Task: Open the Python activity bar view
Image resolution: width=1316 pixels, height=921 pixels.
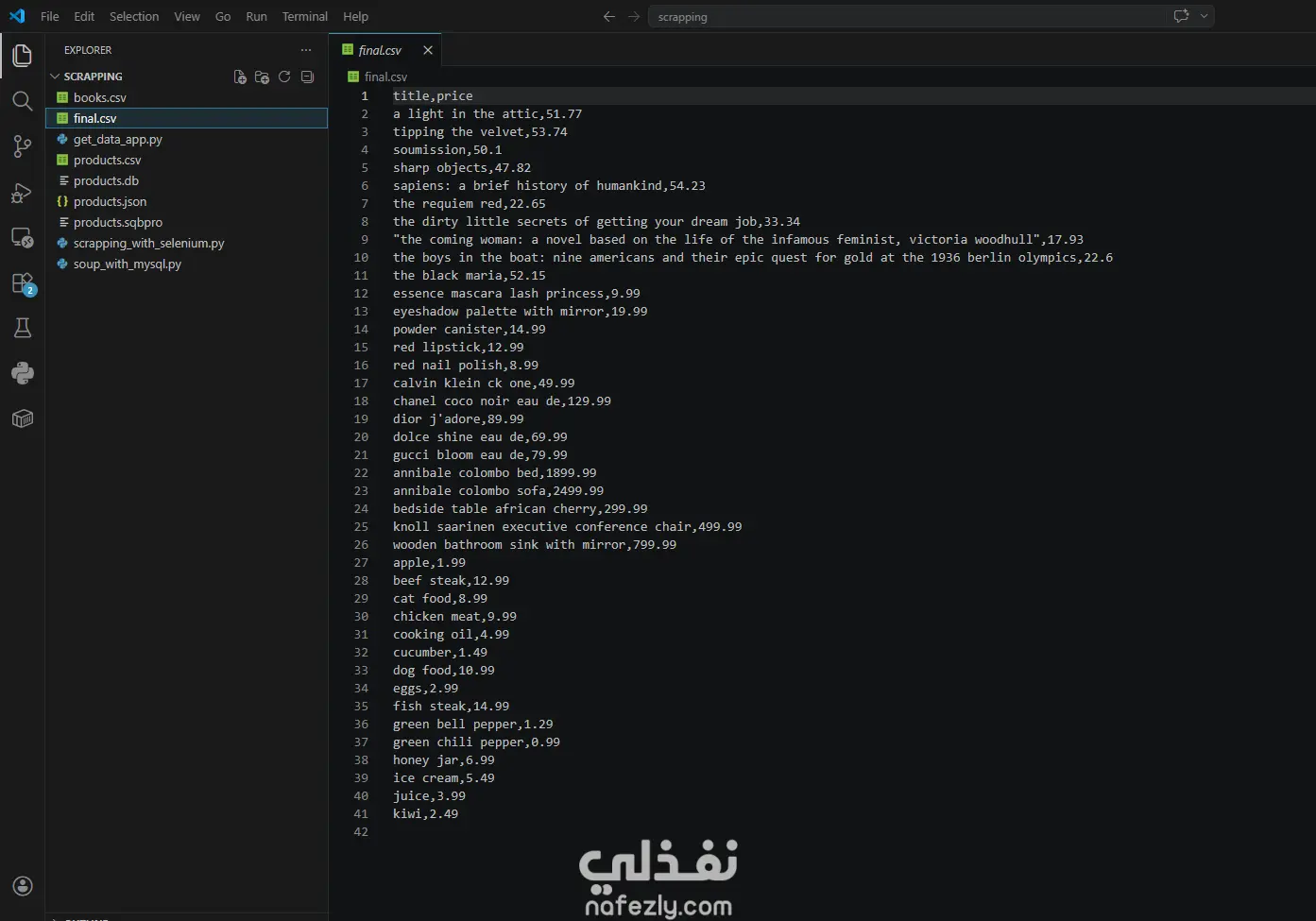Action: click(22, 373)
